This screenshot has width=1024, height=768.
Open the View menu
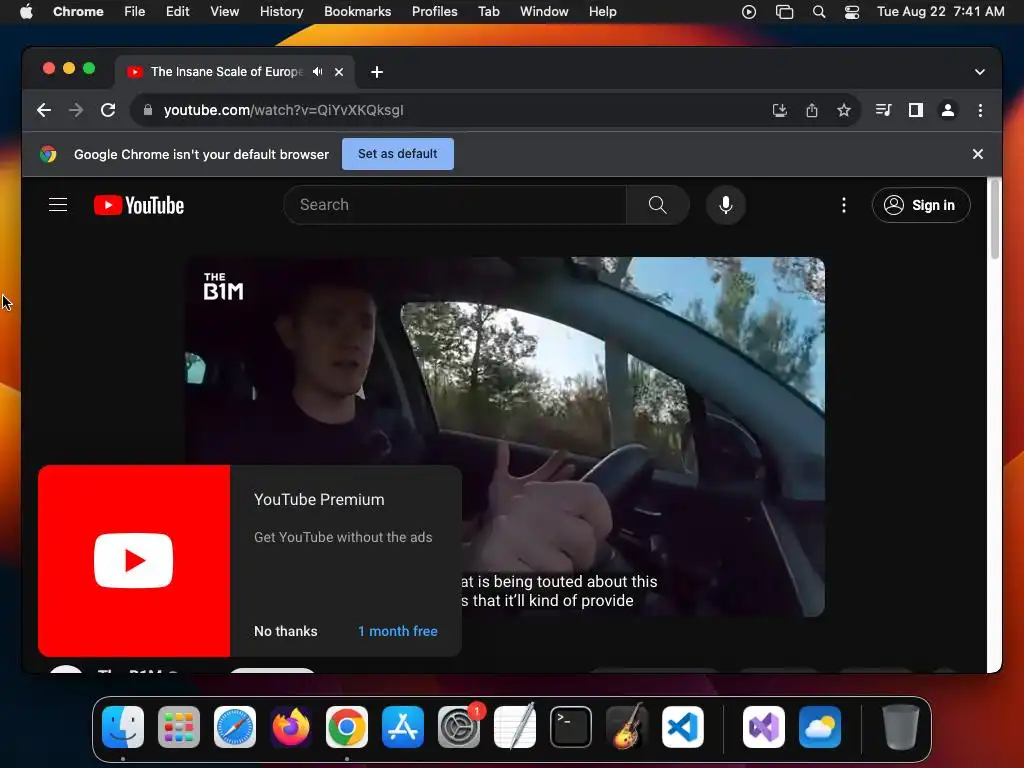tap(225, 12)
